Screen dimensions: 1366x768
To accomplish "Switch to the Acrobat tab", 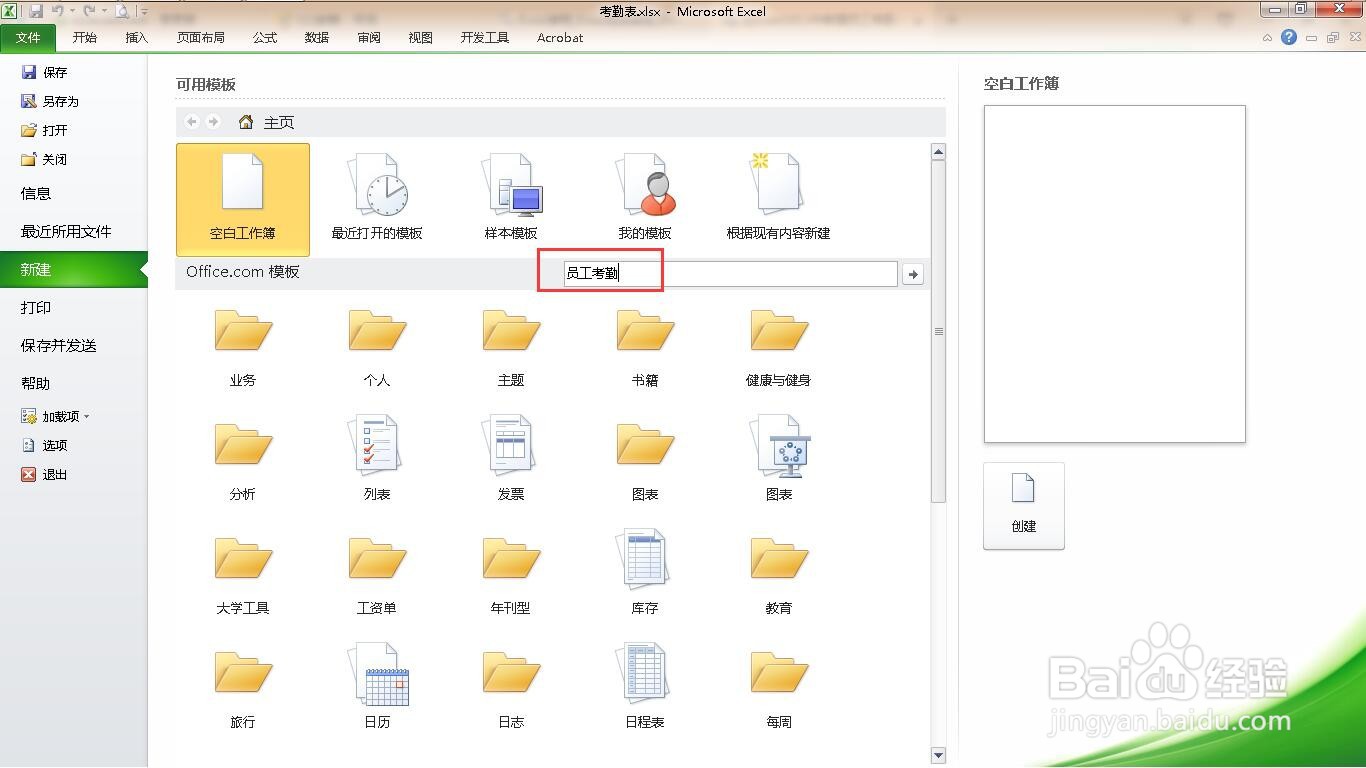I will point(560,38).
